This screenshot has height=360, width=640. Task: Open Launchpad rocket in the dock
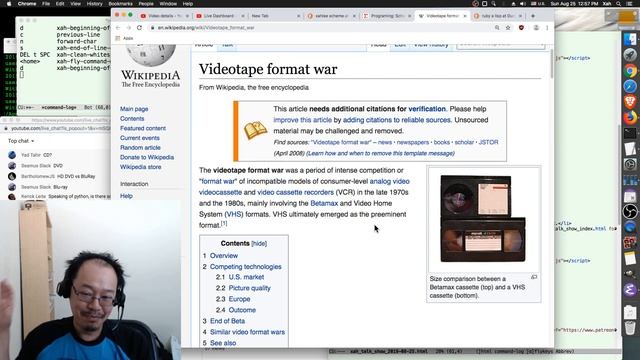(630, 54)
